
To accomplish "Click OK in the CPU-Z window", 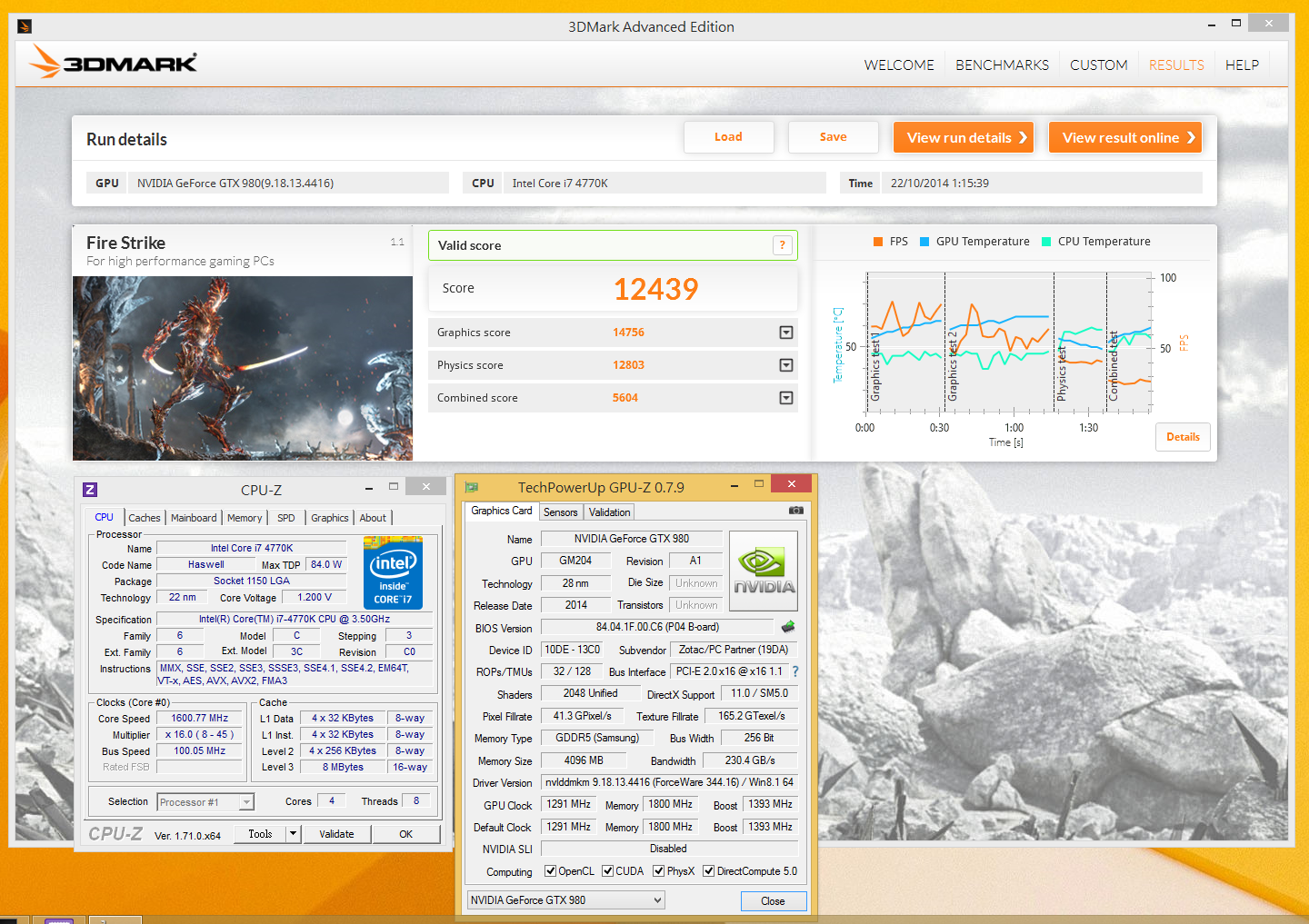I will pos(405,833).
